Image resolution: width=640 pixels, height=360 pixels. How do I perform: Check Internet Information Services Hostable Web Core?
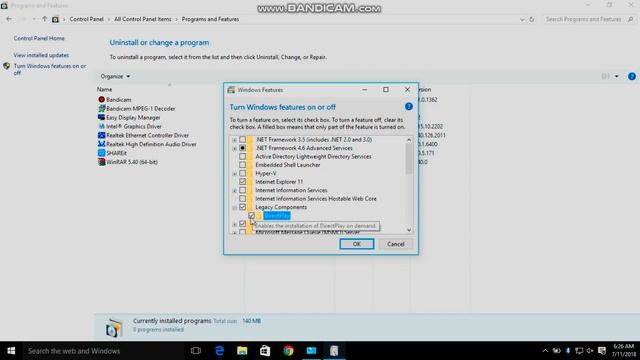242,199
